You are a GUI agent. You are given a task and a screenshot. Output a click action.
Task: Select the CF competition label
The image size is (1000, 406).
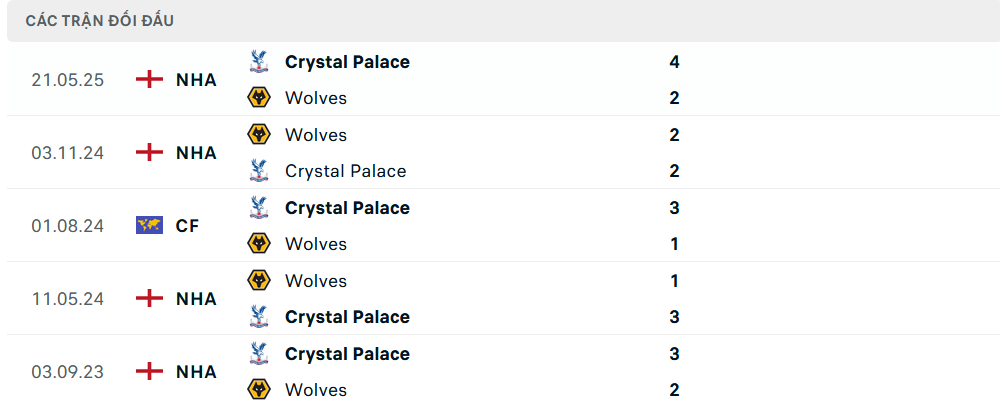point(187,226)
